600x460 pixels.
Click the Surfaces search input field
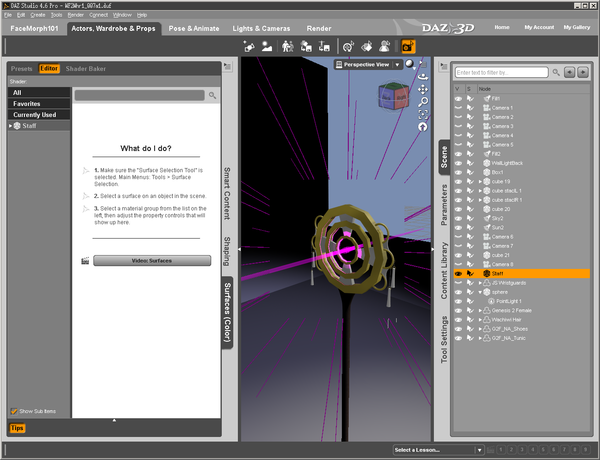click(x=140, y=95)
